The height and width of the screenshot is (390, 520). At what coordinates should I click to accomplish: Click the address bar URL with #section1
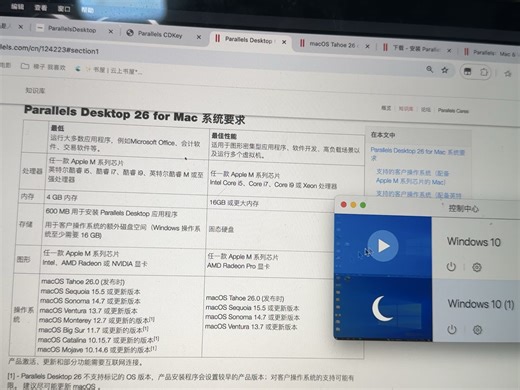point(49,49)
